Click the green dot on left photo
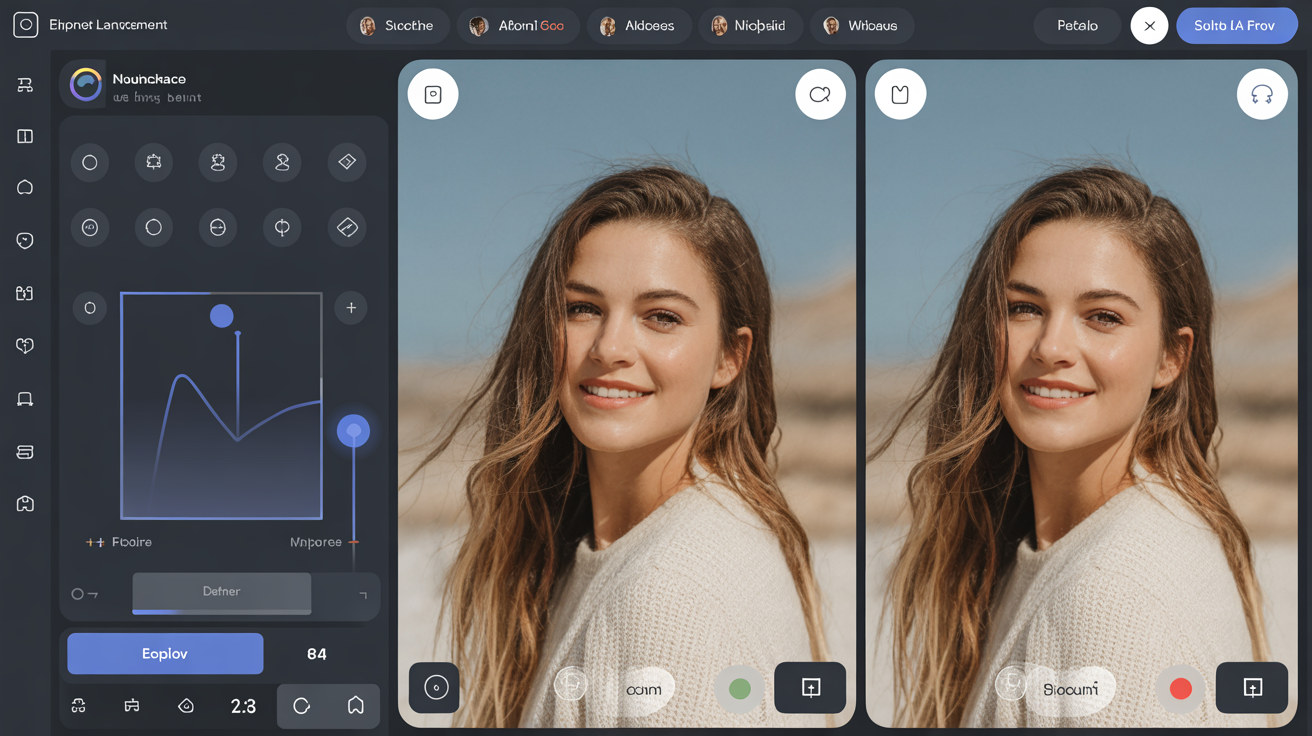This screenshot has height=736, width=1312. pyautogui.click(x=739, y=689)
